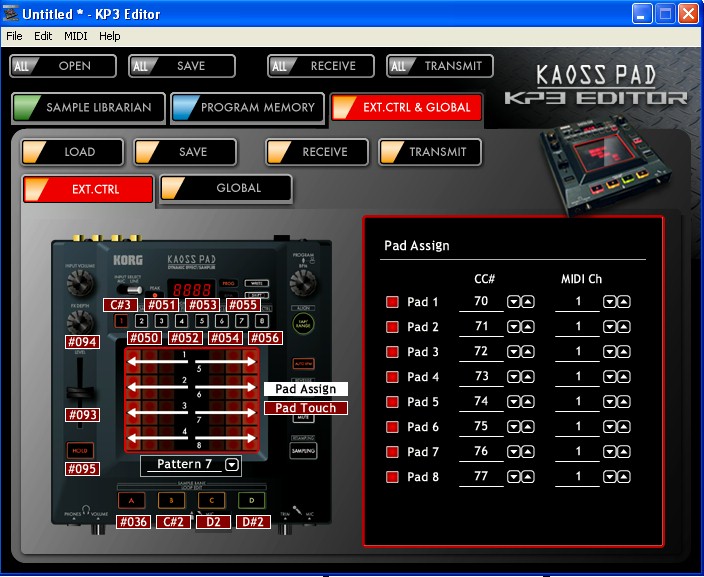This screenshot has width=704, height=577.
Task: Toggle the red Pad 7 indicator
Action: (x=392, y=452)
